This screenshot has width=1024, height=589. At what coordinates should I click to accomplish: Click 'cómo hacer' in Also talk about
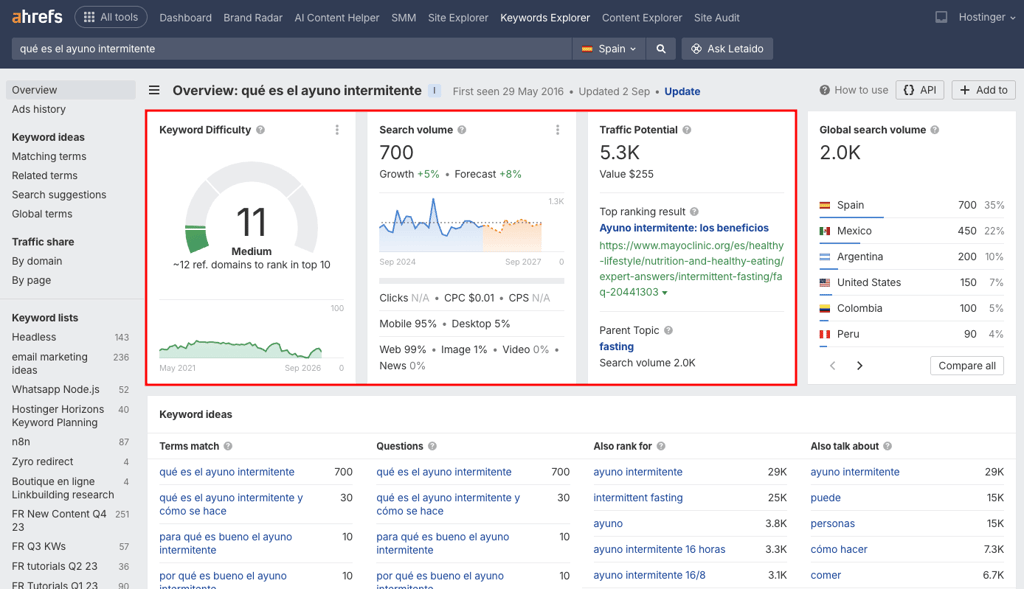click(839, 549)
